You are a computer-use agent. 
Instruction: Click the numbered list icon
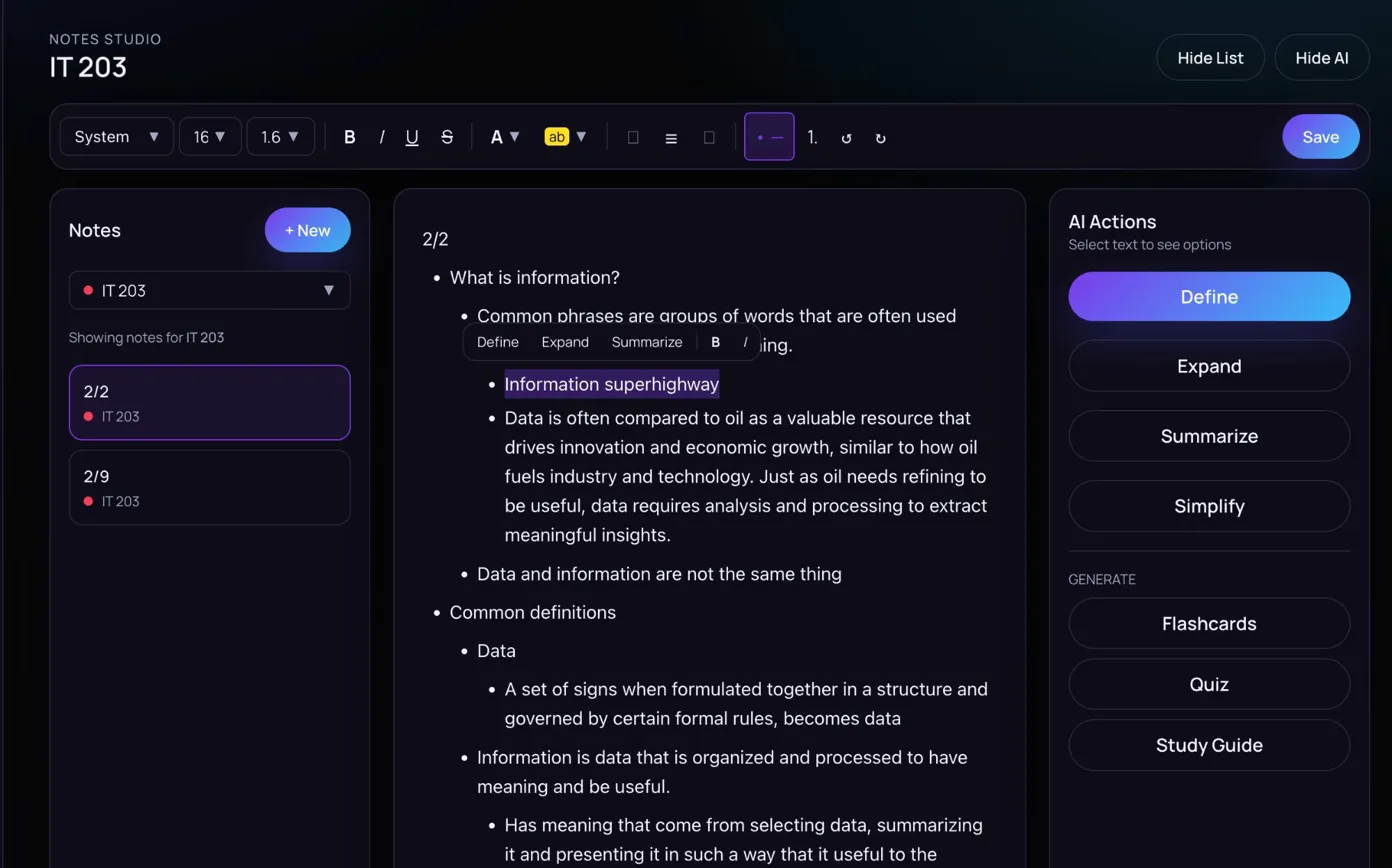pos(813,137)
